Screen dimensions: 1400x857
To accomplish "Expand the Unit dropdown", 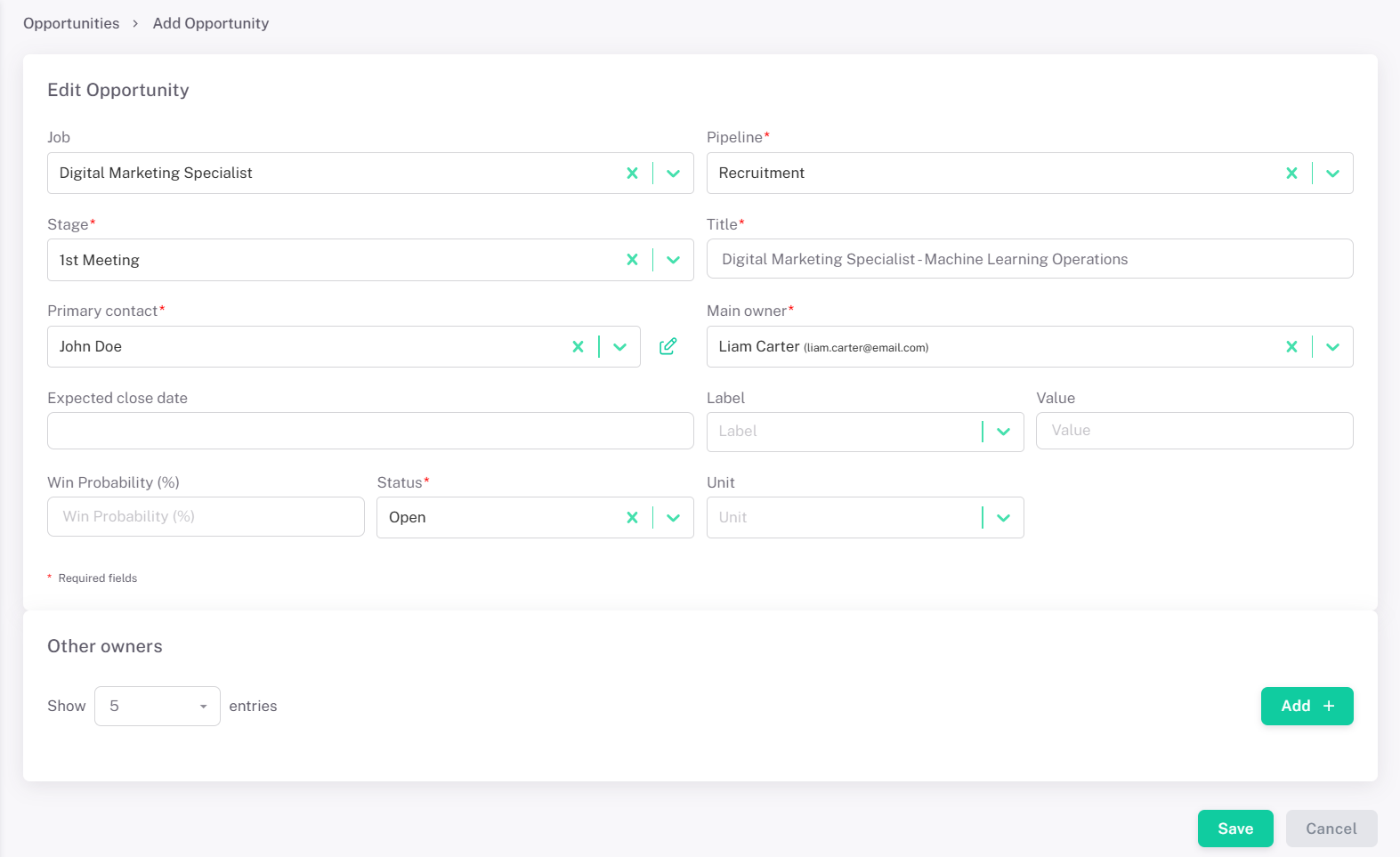I will 1003,518.
